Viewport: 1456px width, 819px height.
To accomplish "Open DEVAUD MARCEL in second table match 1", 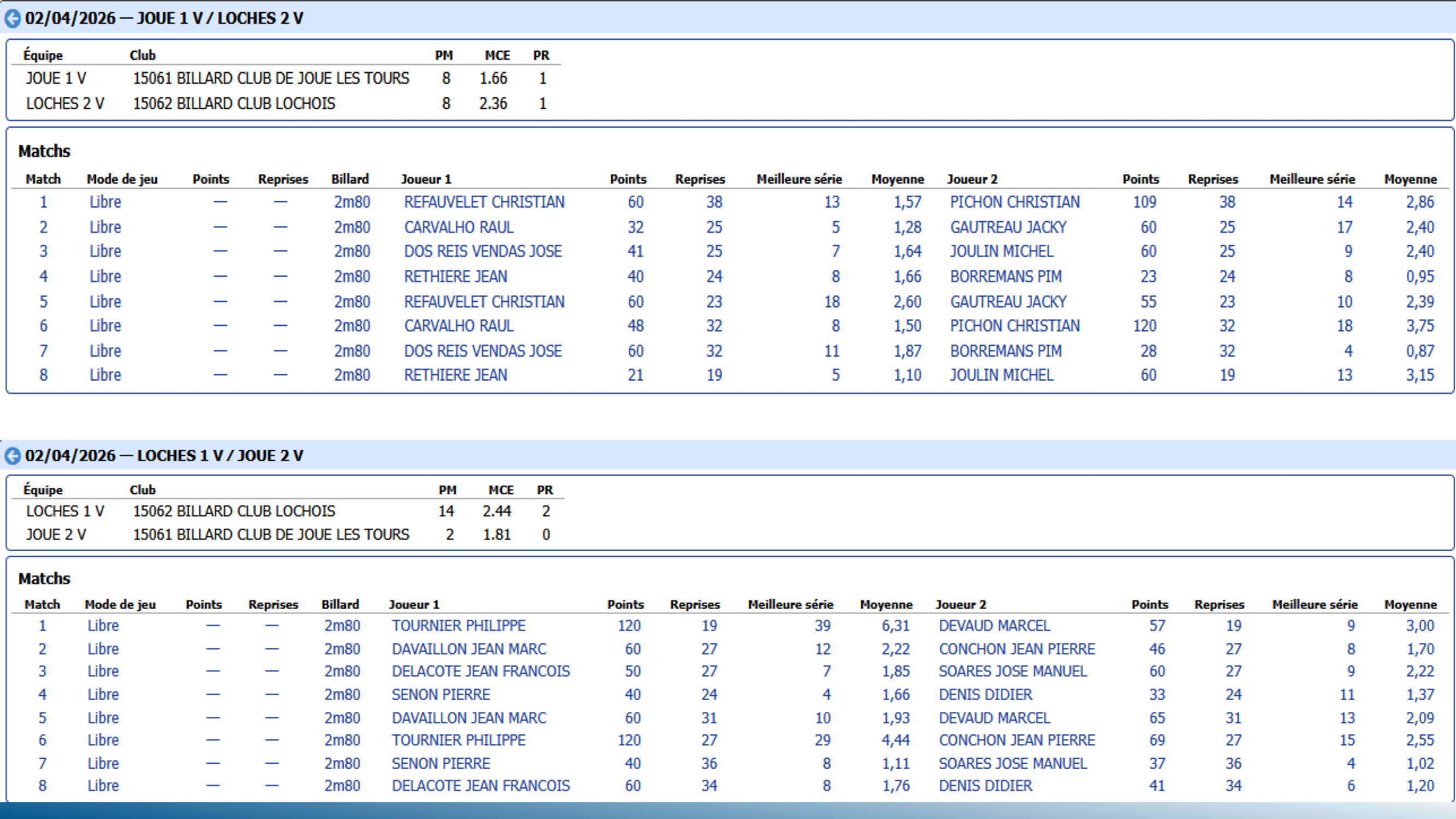I will pyautogui.click(x=994, y=626).
